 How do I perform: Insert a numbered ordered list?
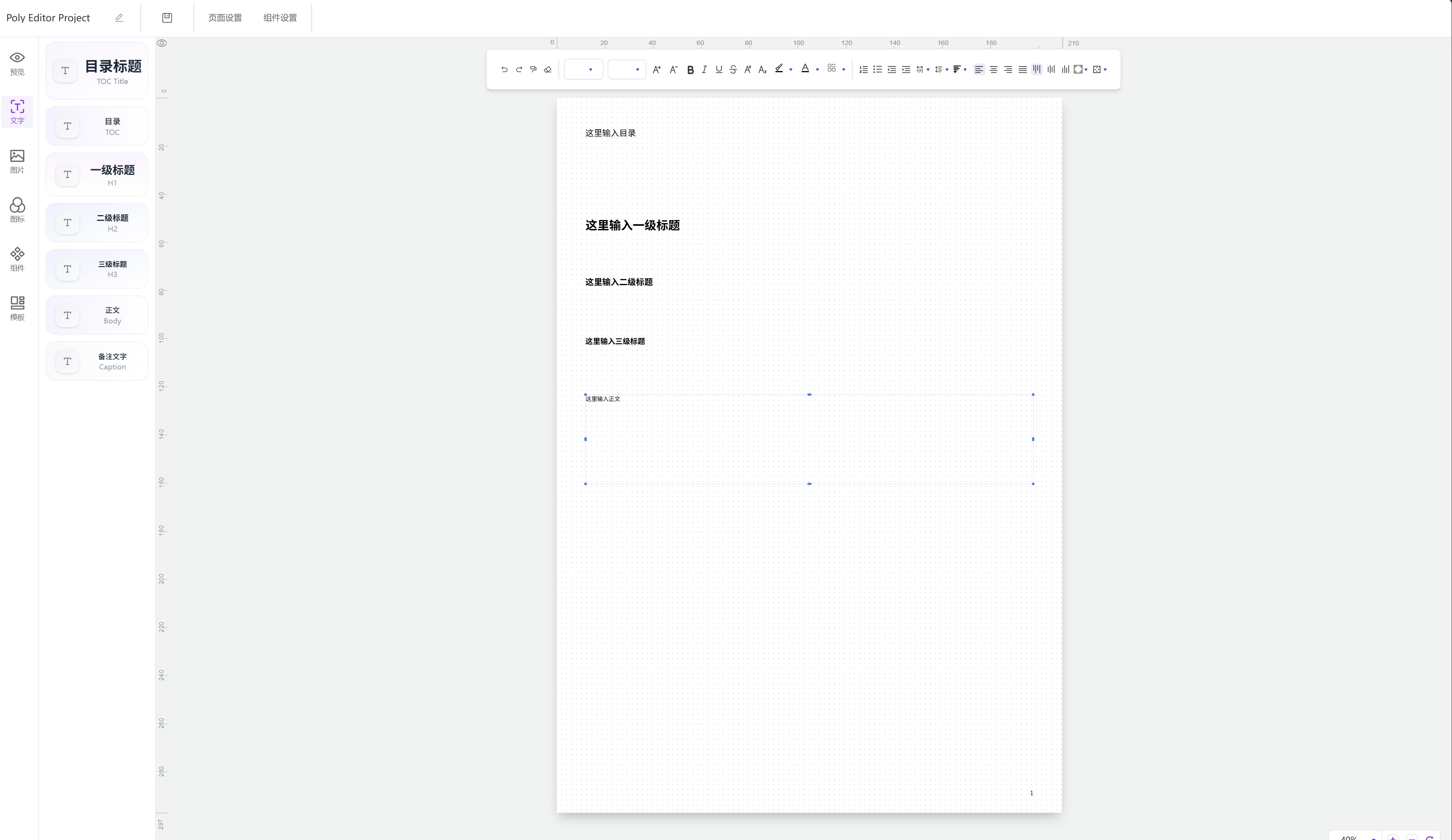(x=863, y=70)
